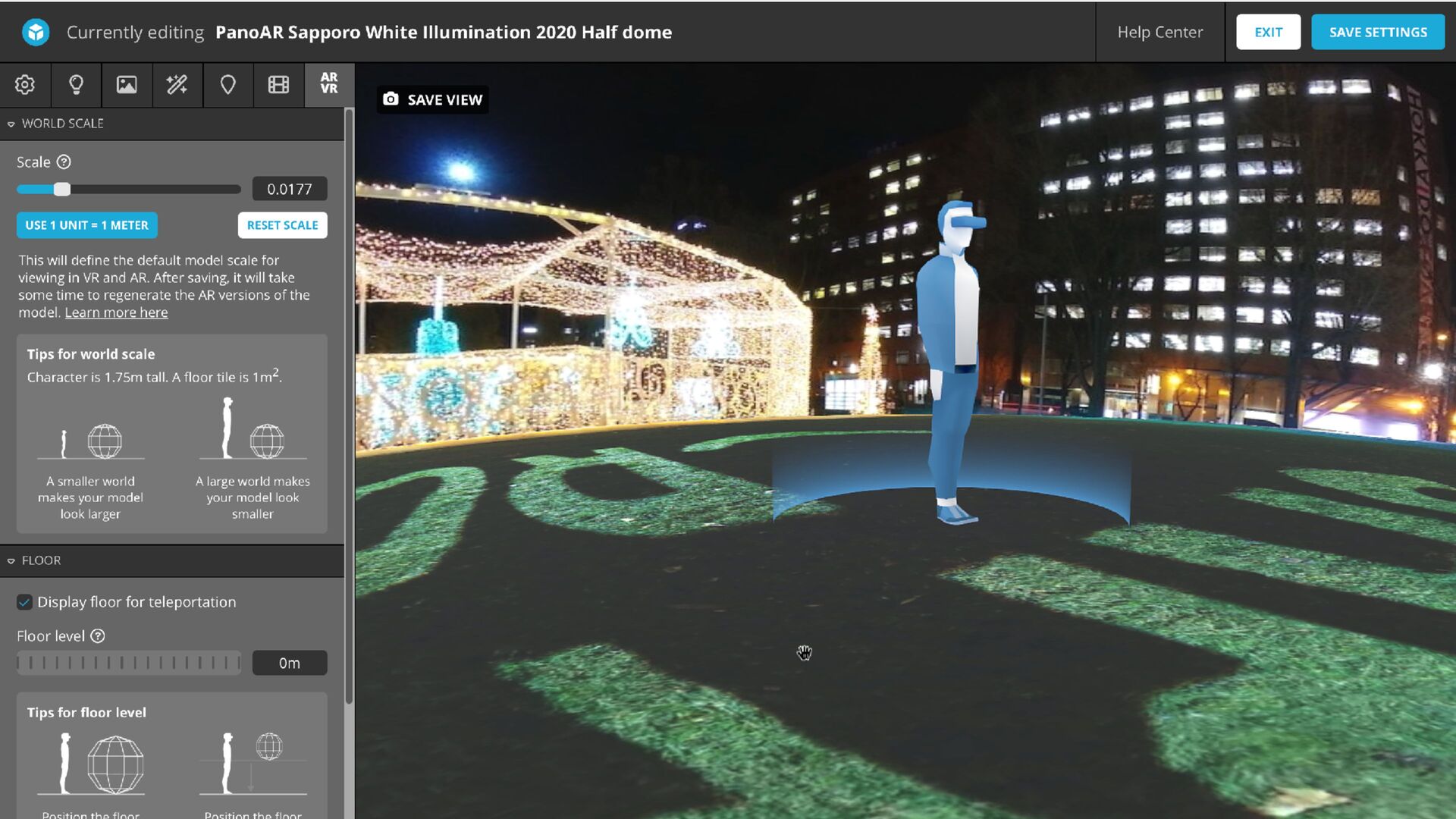Screen dimensions: 1456x819
Task: Click the Scale slider handle
Action: (x=62, y=189)
